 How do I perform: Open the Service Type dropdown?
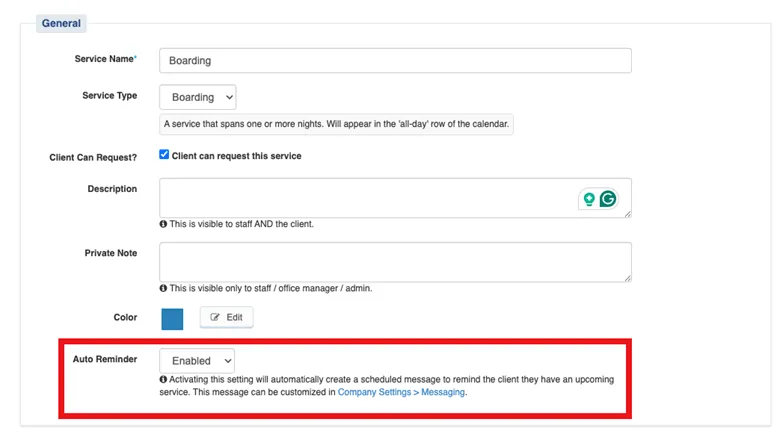(197, 97)
